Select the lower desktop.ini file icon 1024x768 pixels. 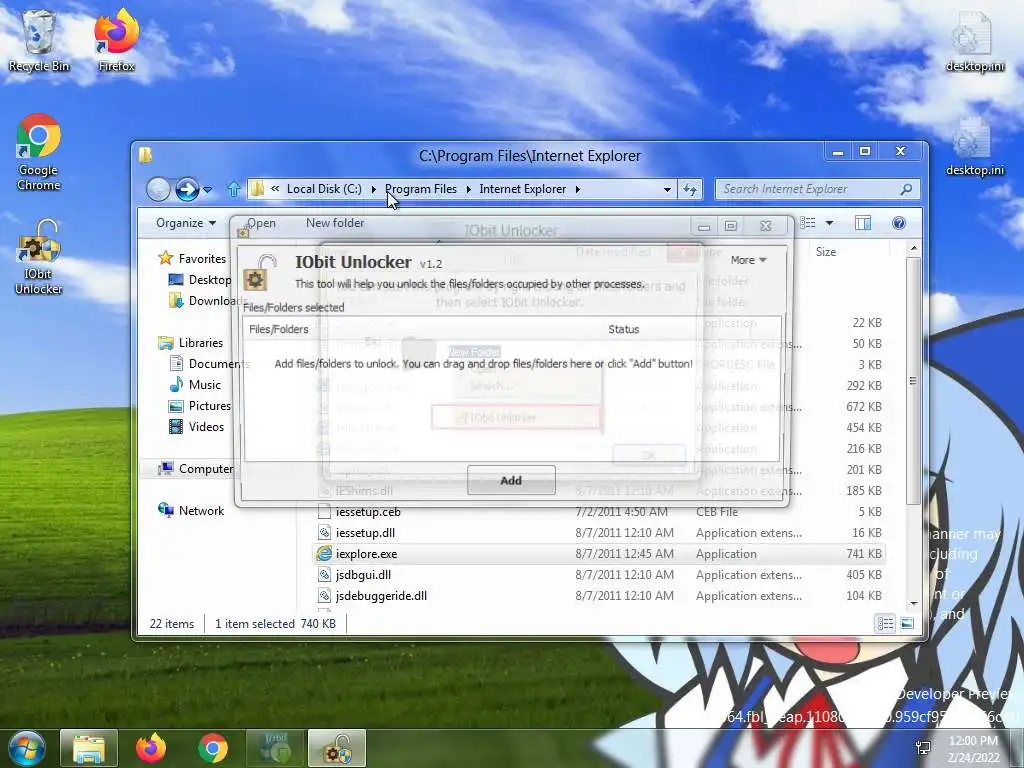tap(974, 145)
